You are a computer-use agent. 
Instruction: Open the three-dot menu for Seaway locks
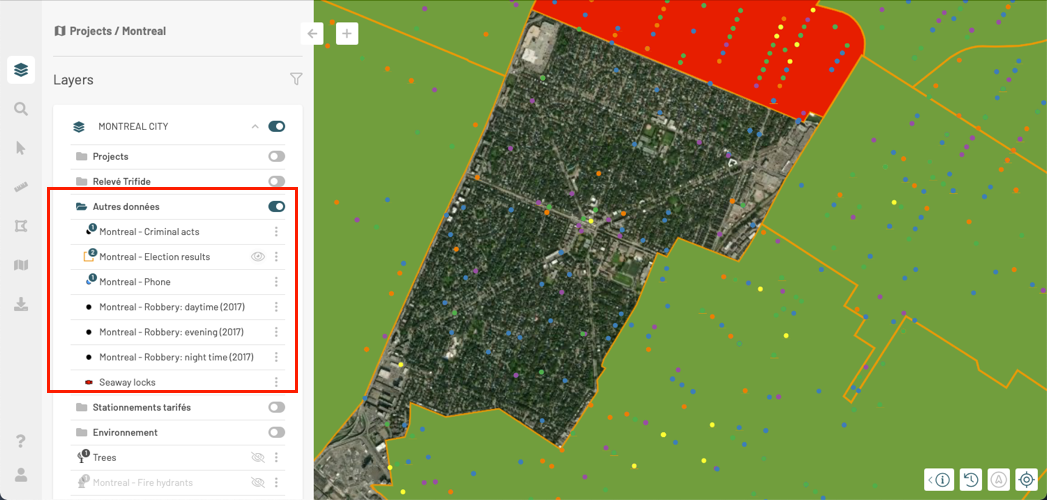(x=276, y=382)
